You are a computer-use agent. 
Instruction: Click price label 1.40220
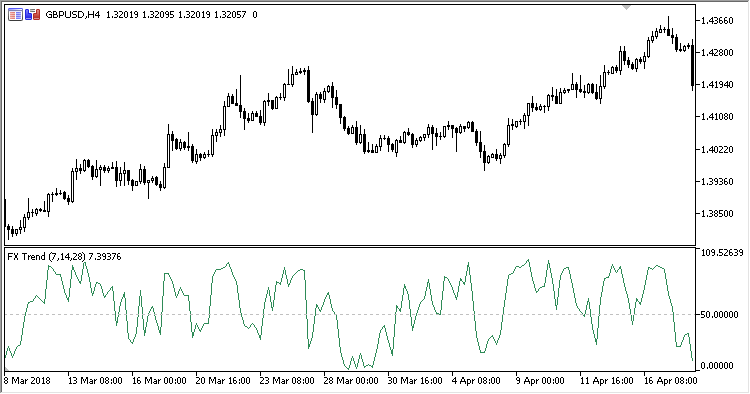pyautogui.click(x=717, y=150)
